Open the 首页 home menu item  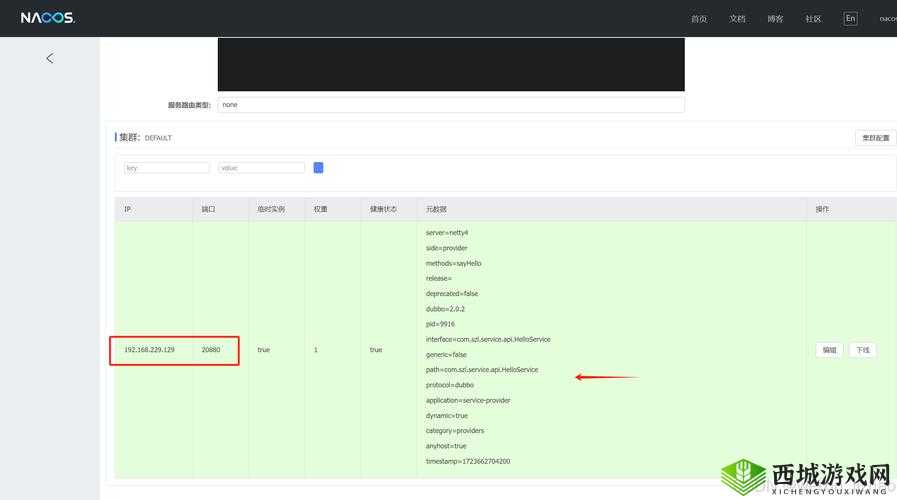[x=699, y=19]
